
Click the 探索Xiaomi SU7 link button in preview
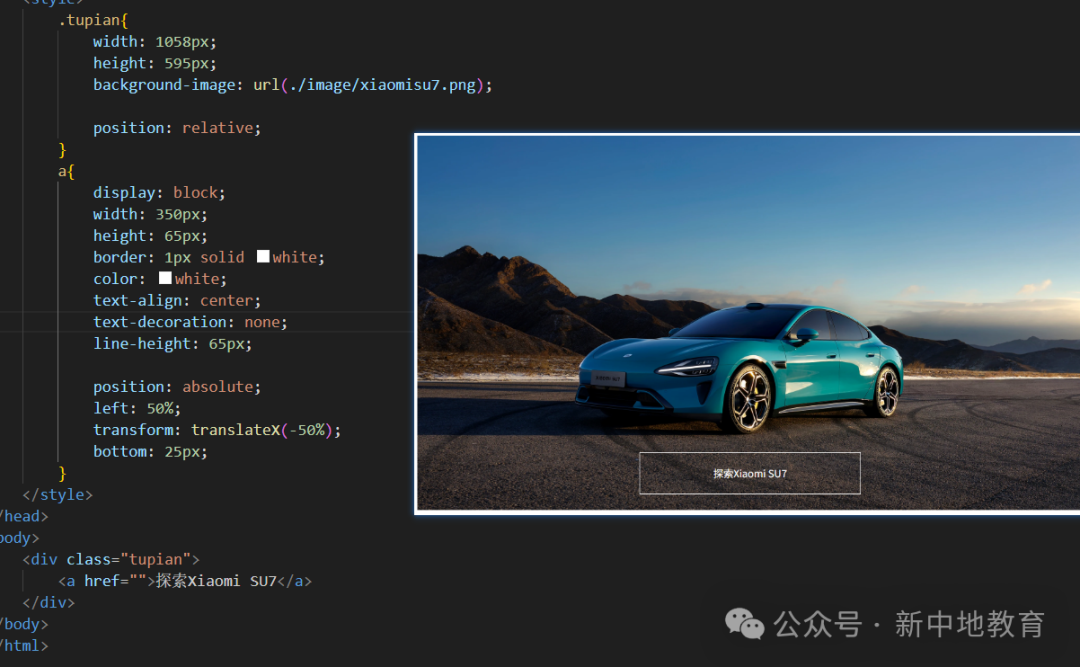(749, 473)
